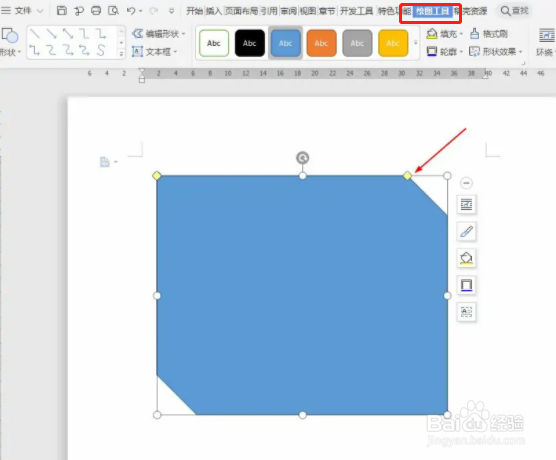The image size is (556, 460).
Task: Click the Format Painter (格式刷) button
Action: (x=489, y=34)
